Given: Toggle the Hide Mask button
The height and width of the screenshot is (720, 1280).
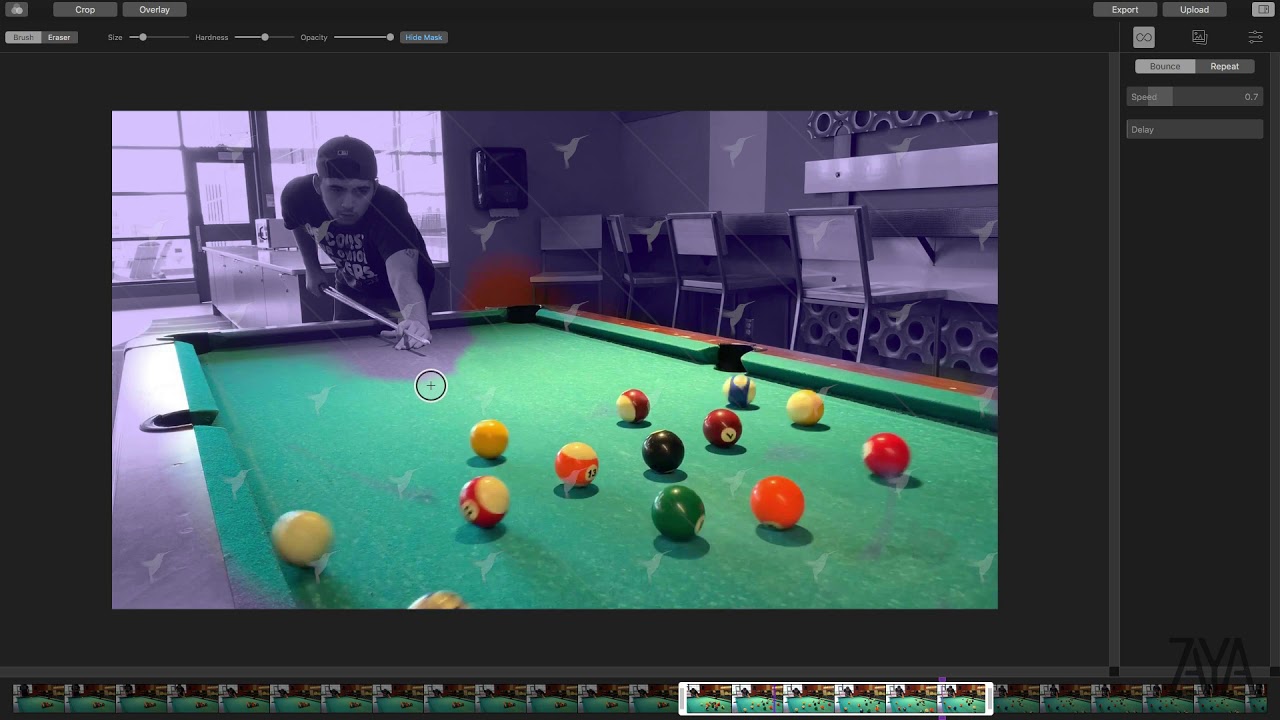Looking at the screenshot, I should coord(424,37).
